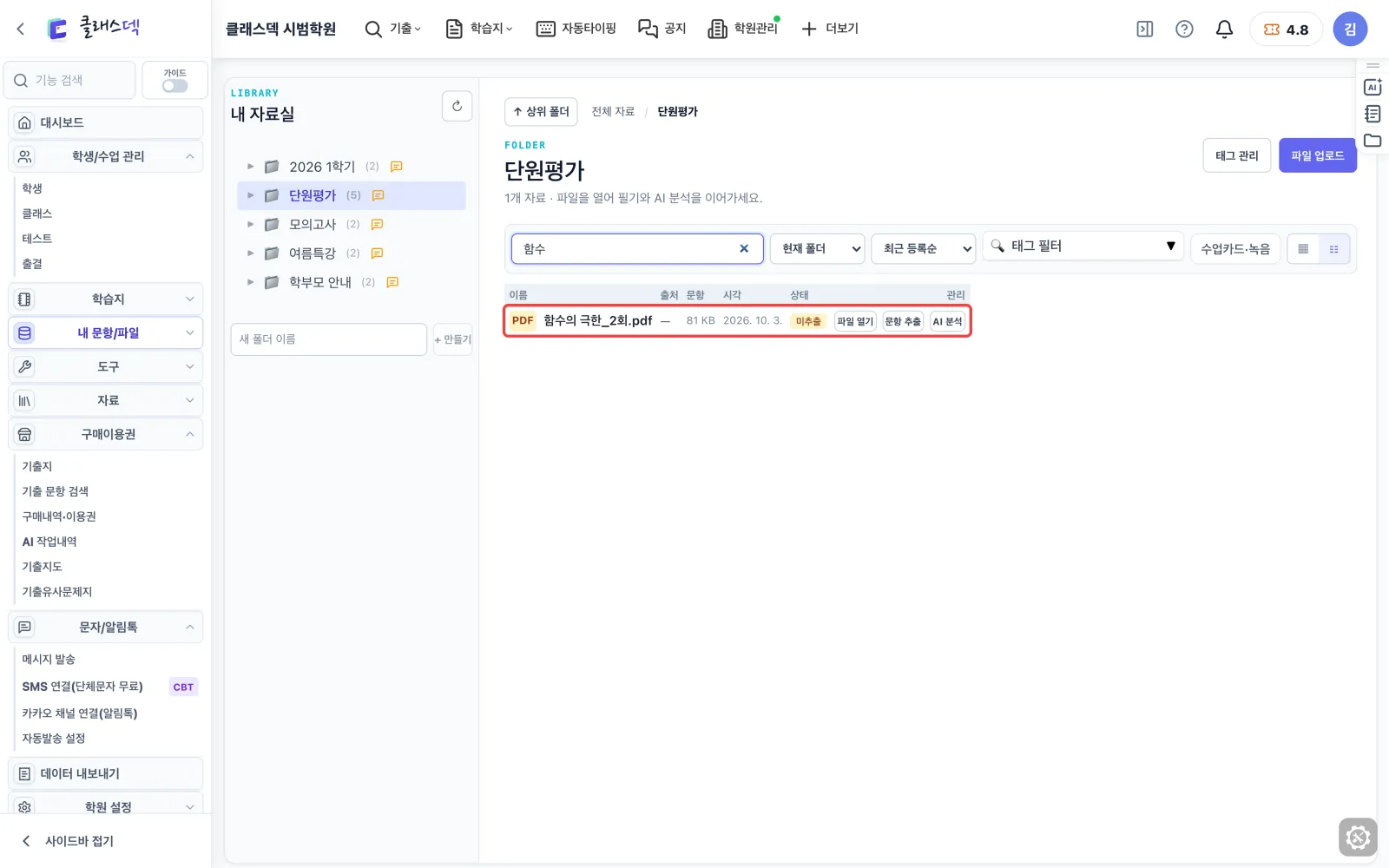Viewport: 1389px width, 868px height.
Task: Go up with 상위 폴더 button
Action: point(541,112)
